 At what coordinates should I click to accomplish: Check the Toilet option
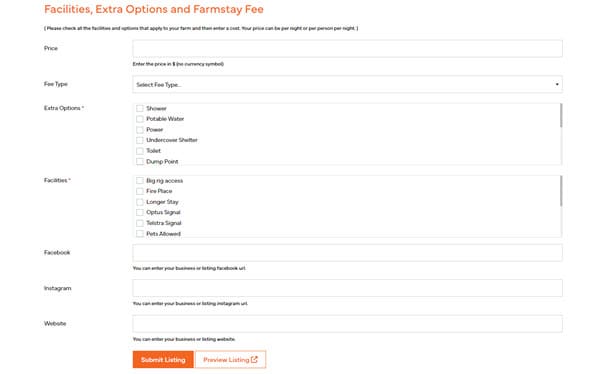pos(140,151)
